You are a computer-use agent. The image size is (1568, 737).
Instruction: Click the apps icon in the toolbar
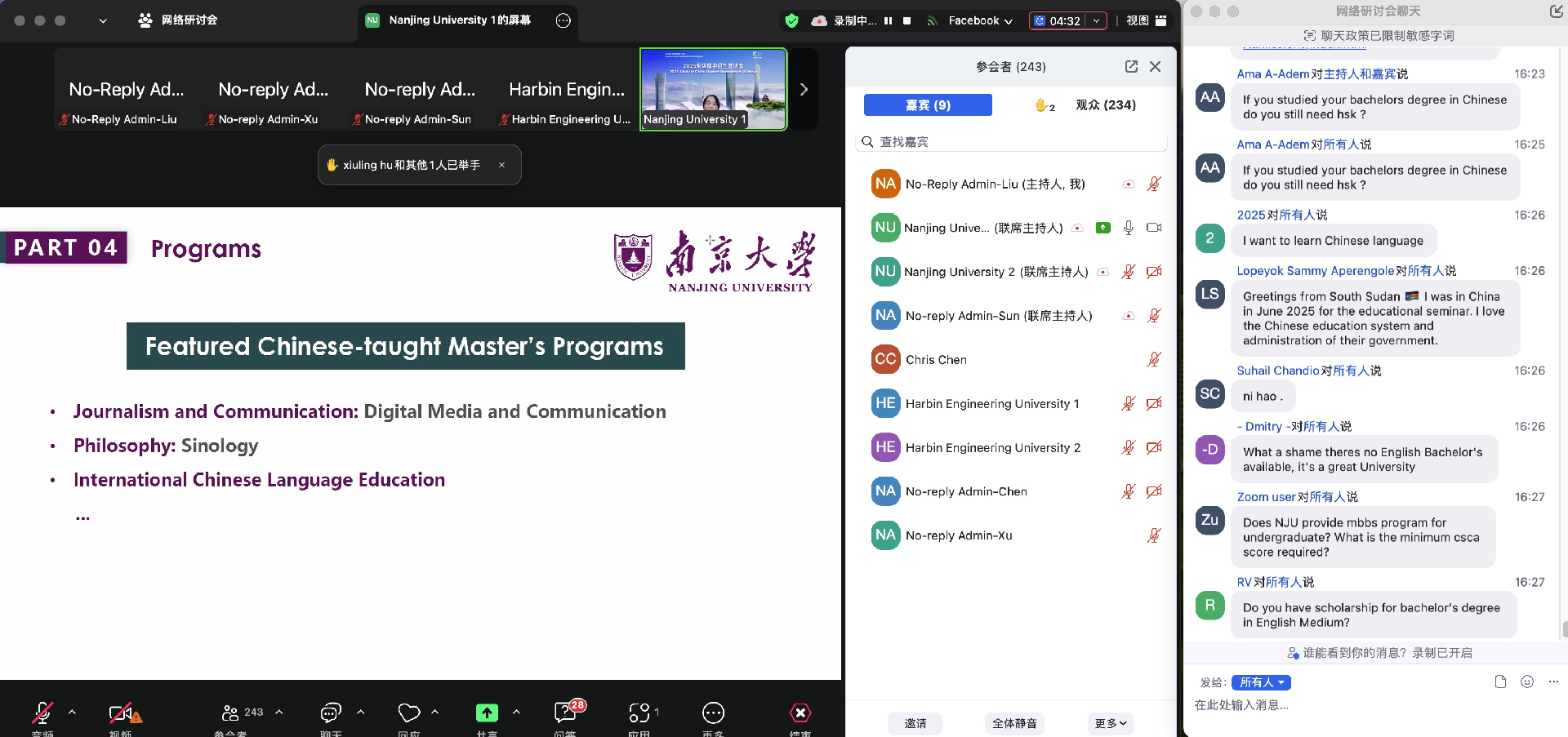[639, 713]
